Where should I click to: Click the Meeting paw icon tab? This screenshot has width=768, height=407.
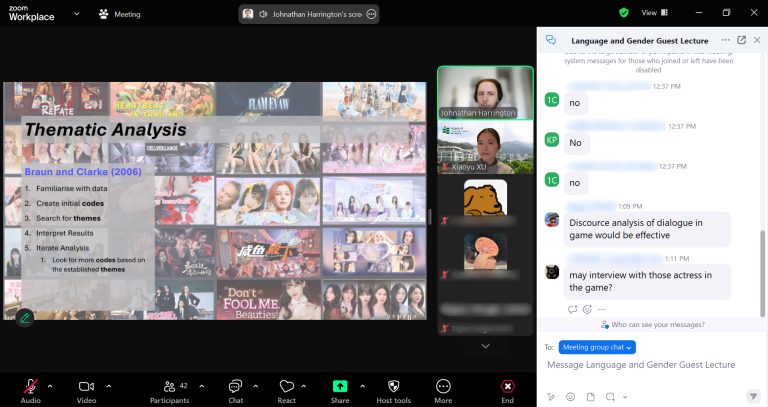coord(120,14)
